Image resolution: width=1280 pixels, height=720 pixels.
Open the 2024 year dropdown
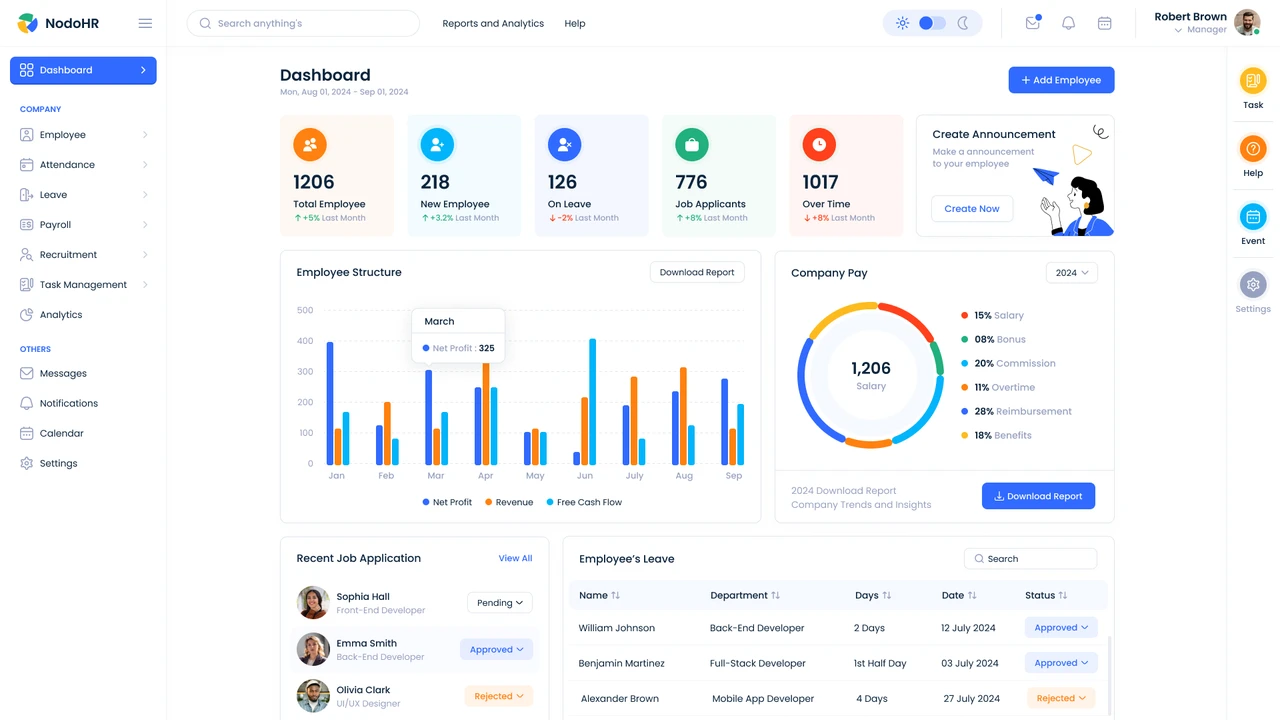pos(1072,272)
